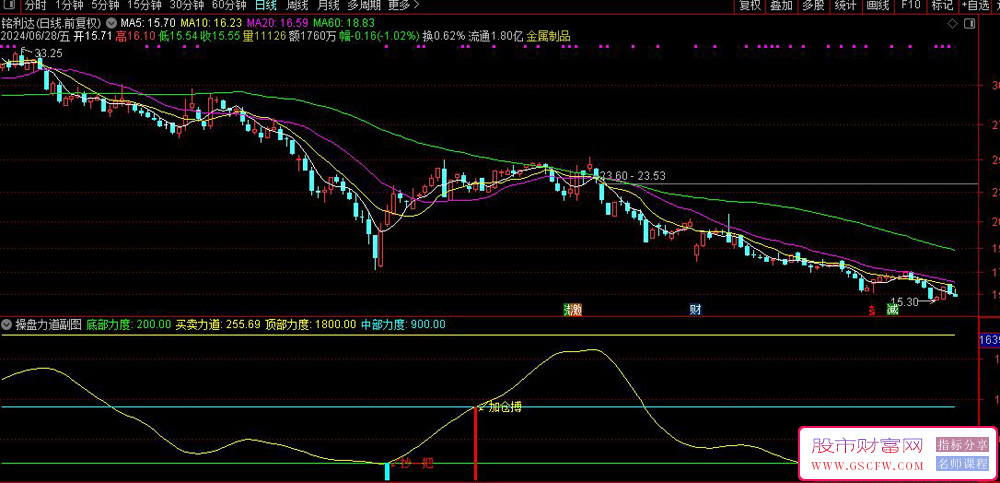Select the 5分钟 period tab

105,6
